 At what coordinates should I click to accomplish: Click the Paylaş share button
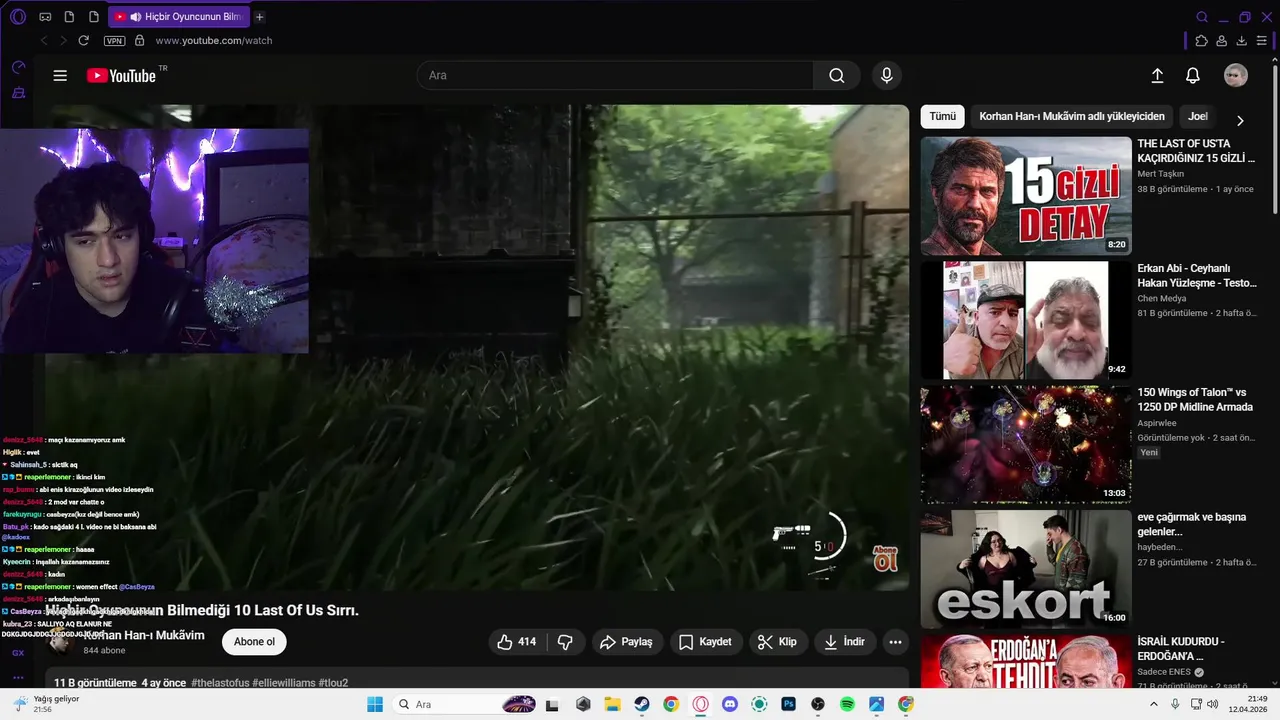point(626,642)
